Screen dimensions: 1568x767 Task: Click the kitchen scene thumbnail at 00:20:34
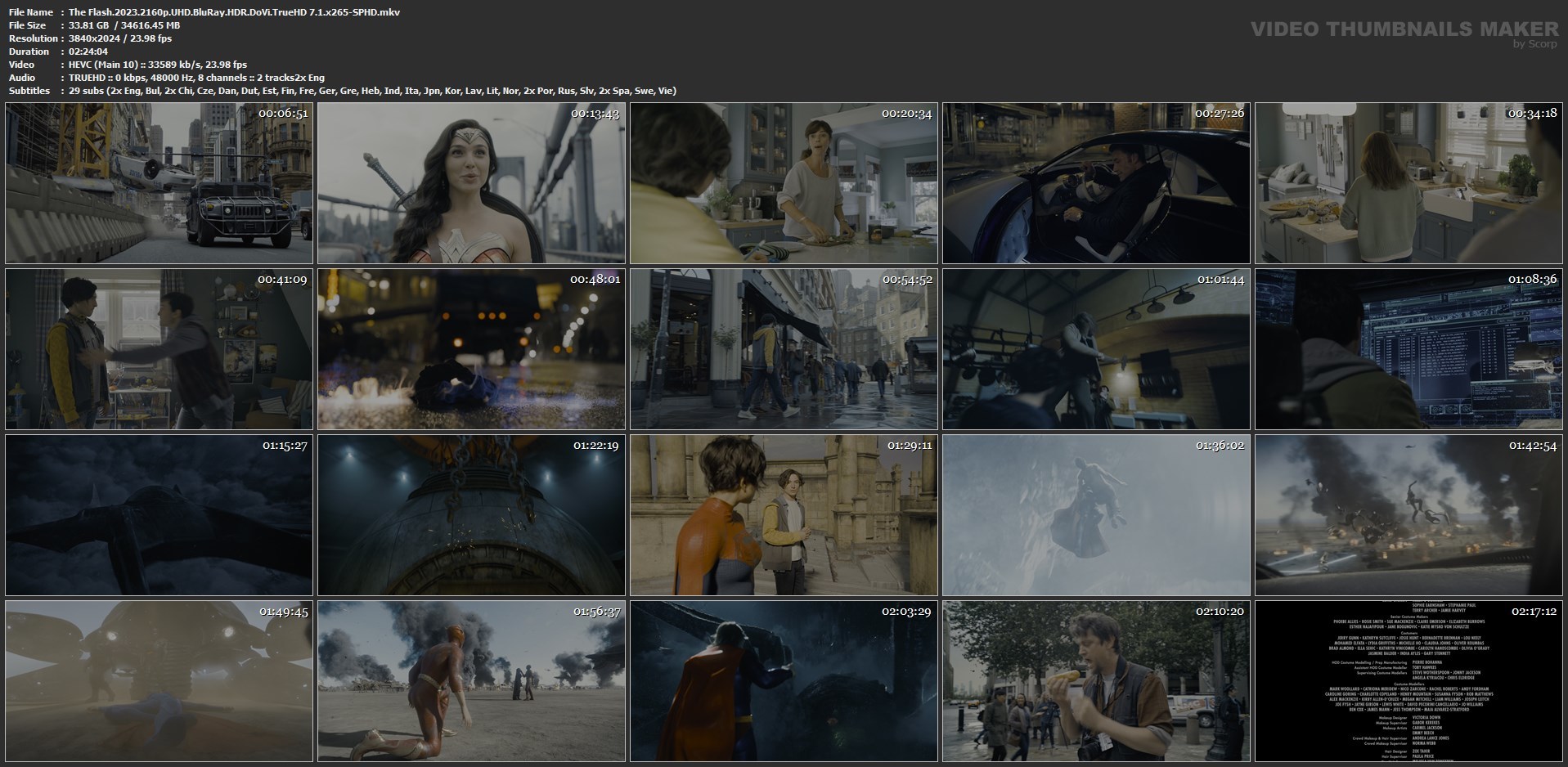pos(784,183)
